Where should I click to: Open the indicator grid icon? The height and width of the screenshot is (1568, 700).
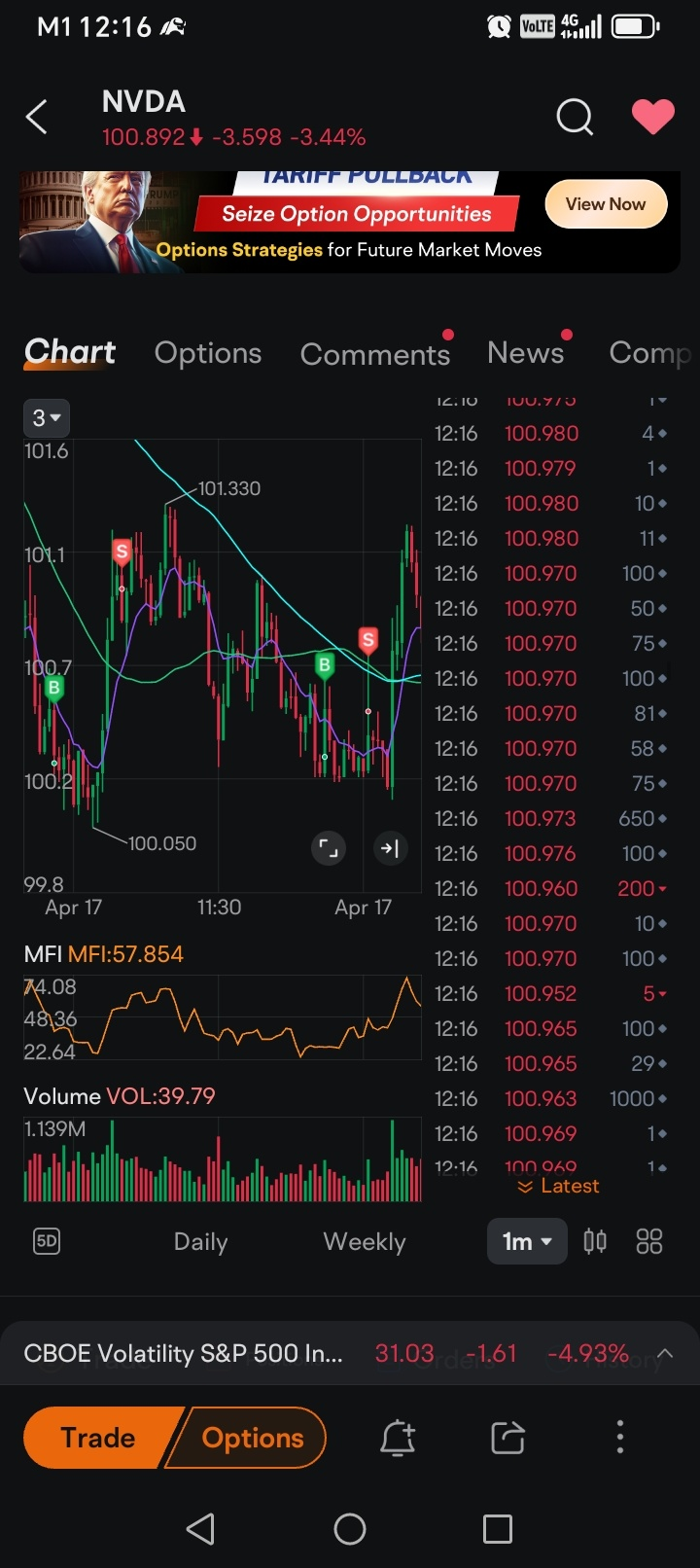click(x=648, y=1241)
